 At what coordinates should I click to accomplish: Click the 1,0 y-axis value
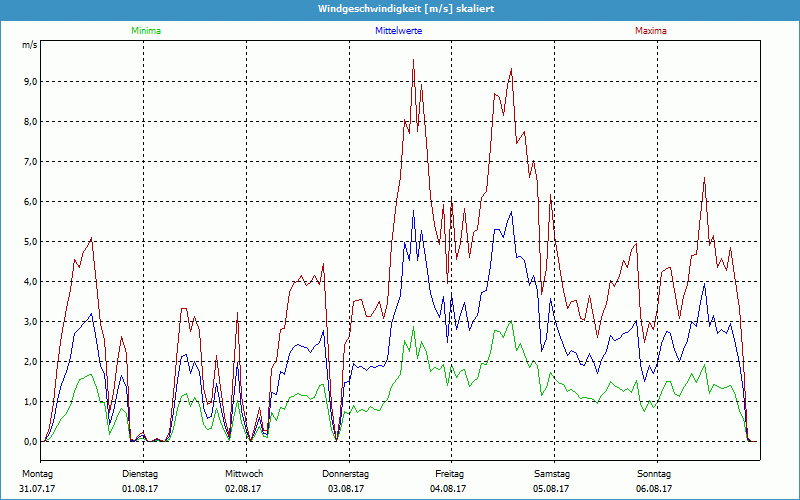[x=31, y=402]
